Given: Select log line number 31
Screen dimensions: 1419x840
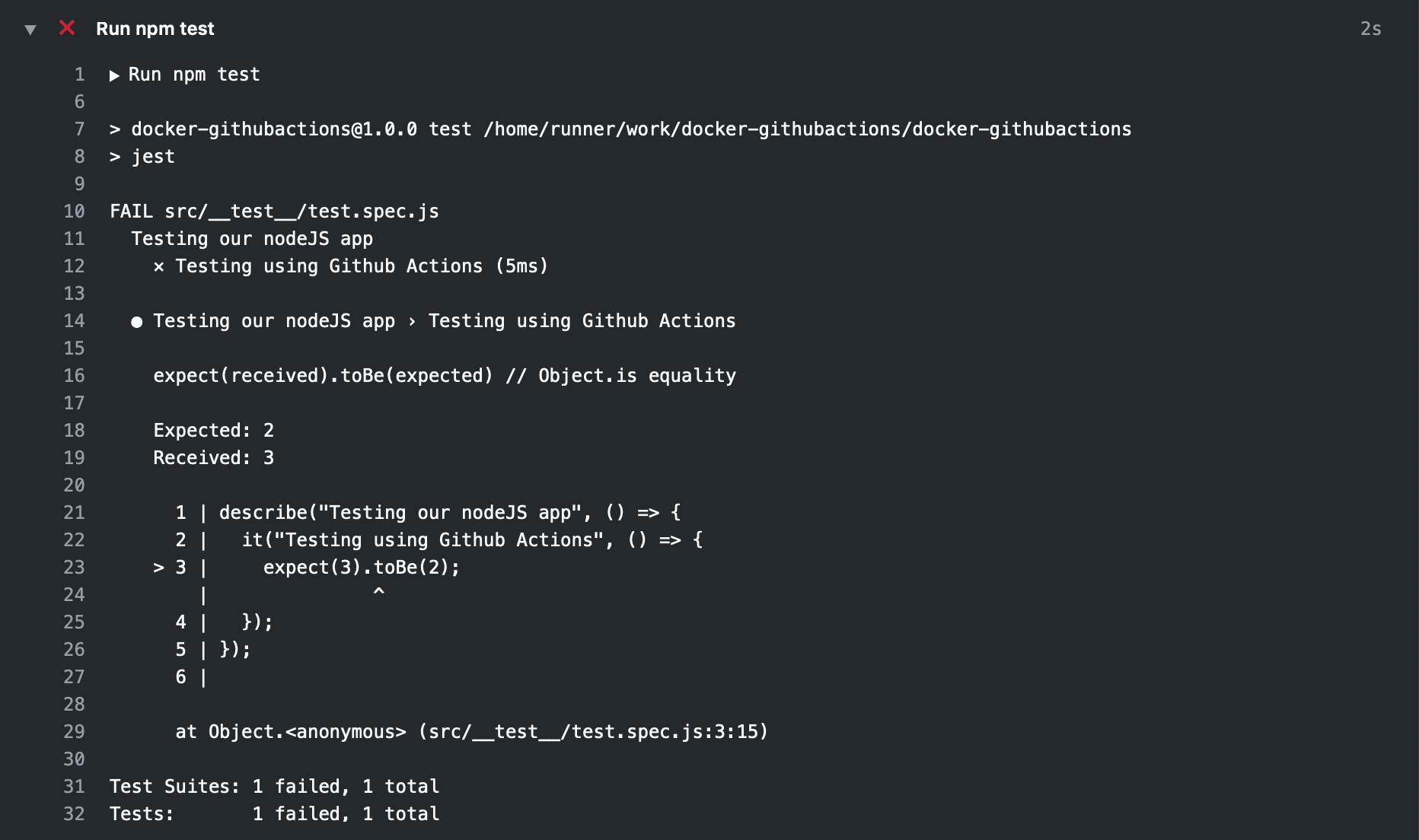Looking at the screenshot, I should [x=74, y=787].
